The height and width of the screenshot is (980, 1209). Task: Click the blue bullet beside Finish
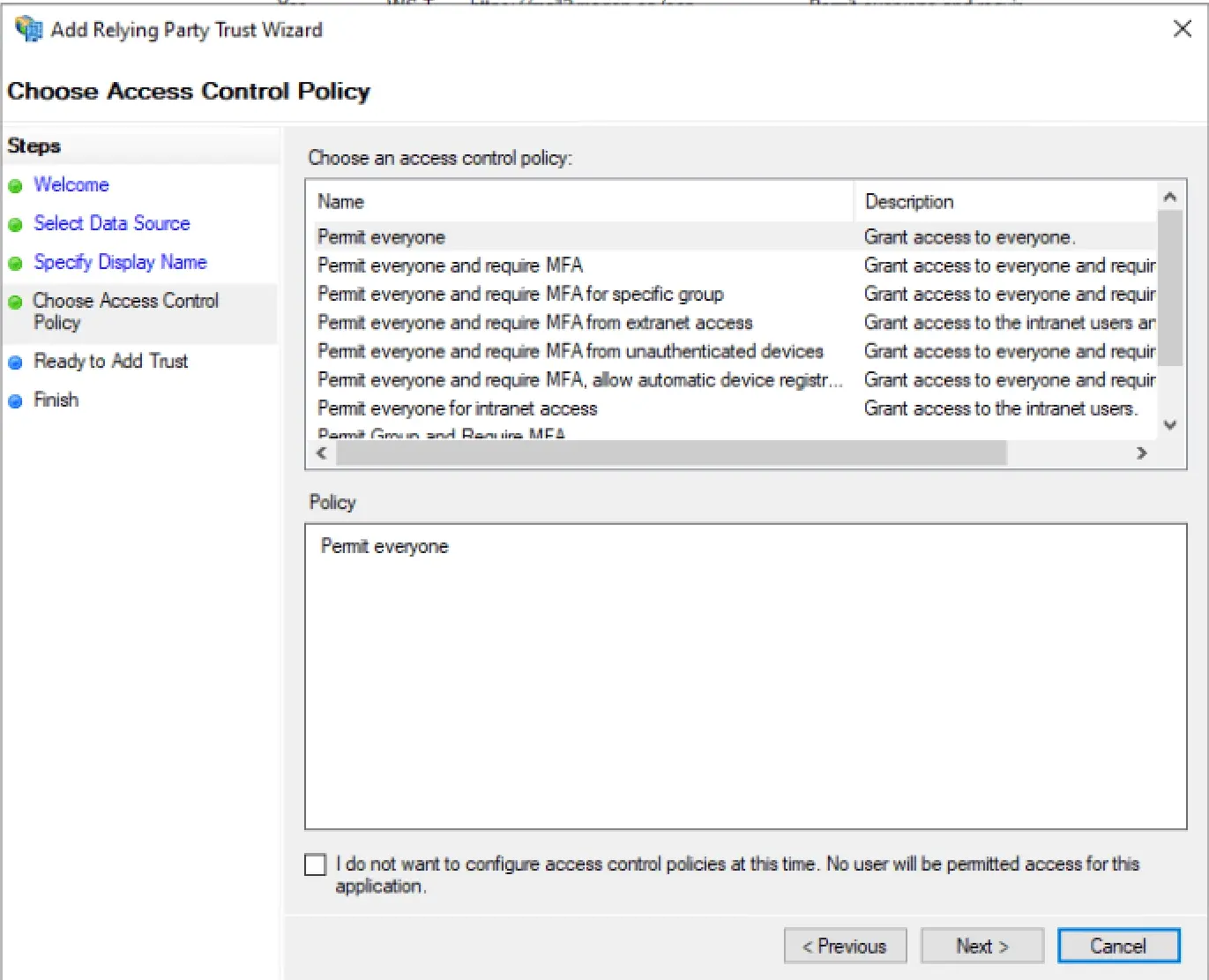[15, 401]
